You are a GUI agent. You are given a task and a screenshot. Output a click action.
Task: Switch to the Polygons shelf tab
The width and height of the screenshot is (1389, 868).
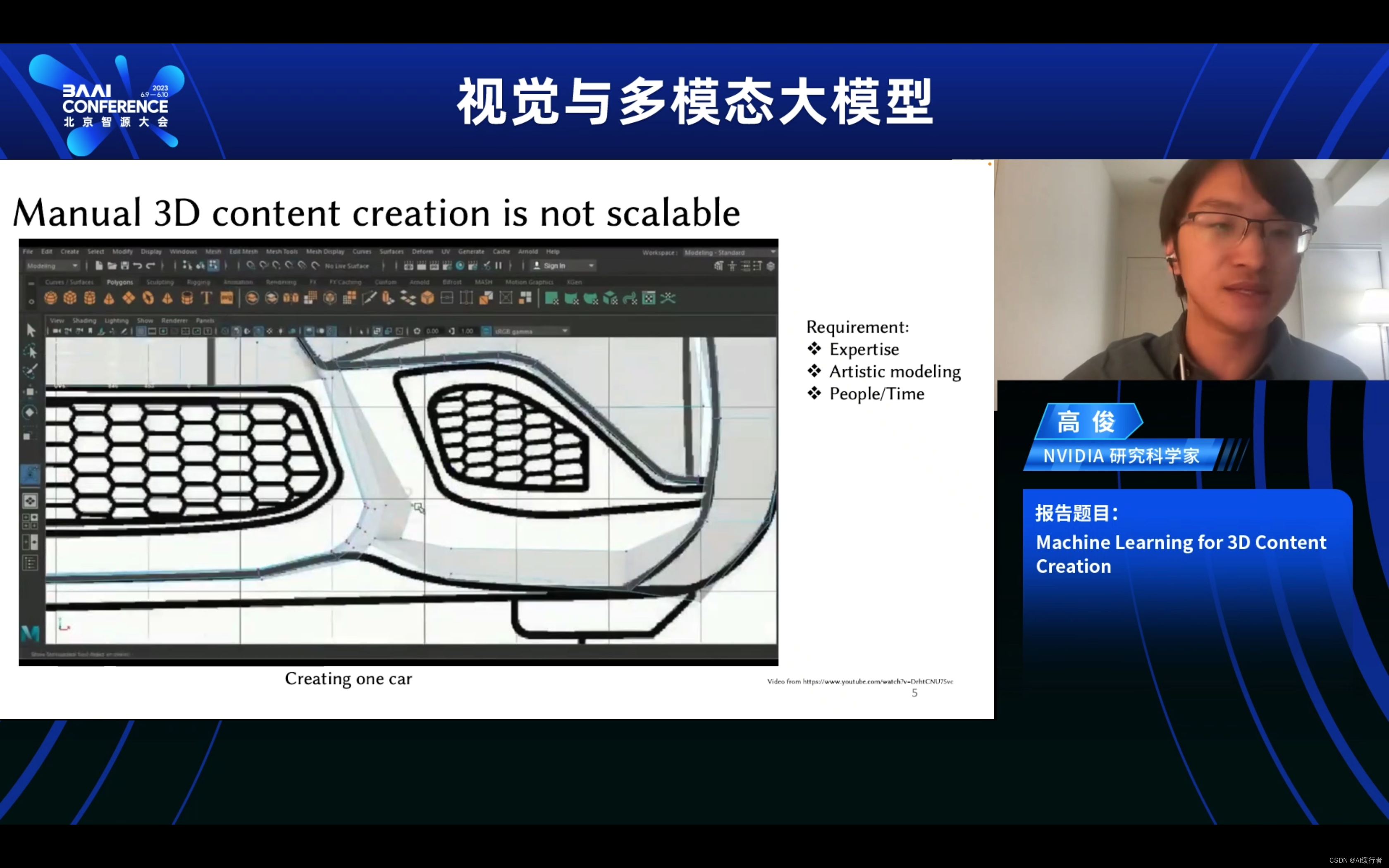pos(119,282)
